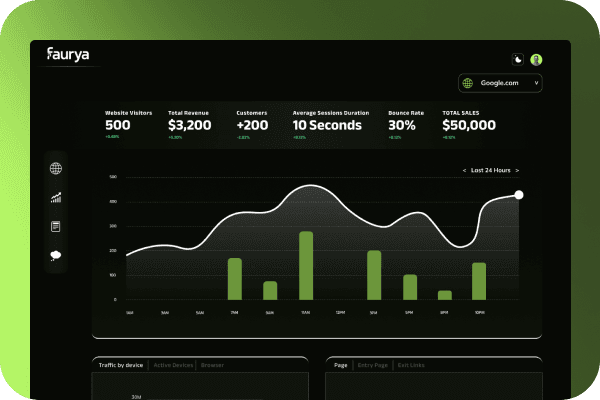Click the green bar at 3PM
The image size is (600, 400).
[x=374, y=275]
